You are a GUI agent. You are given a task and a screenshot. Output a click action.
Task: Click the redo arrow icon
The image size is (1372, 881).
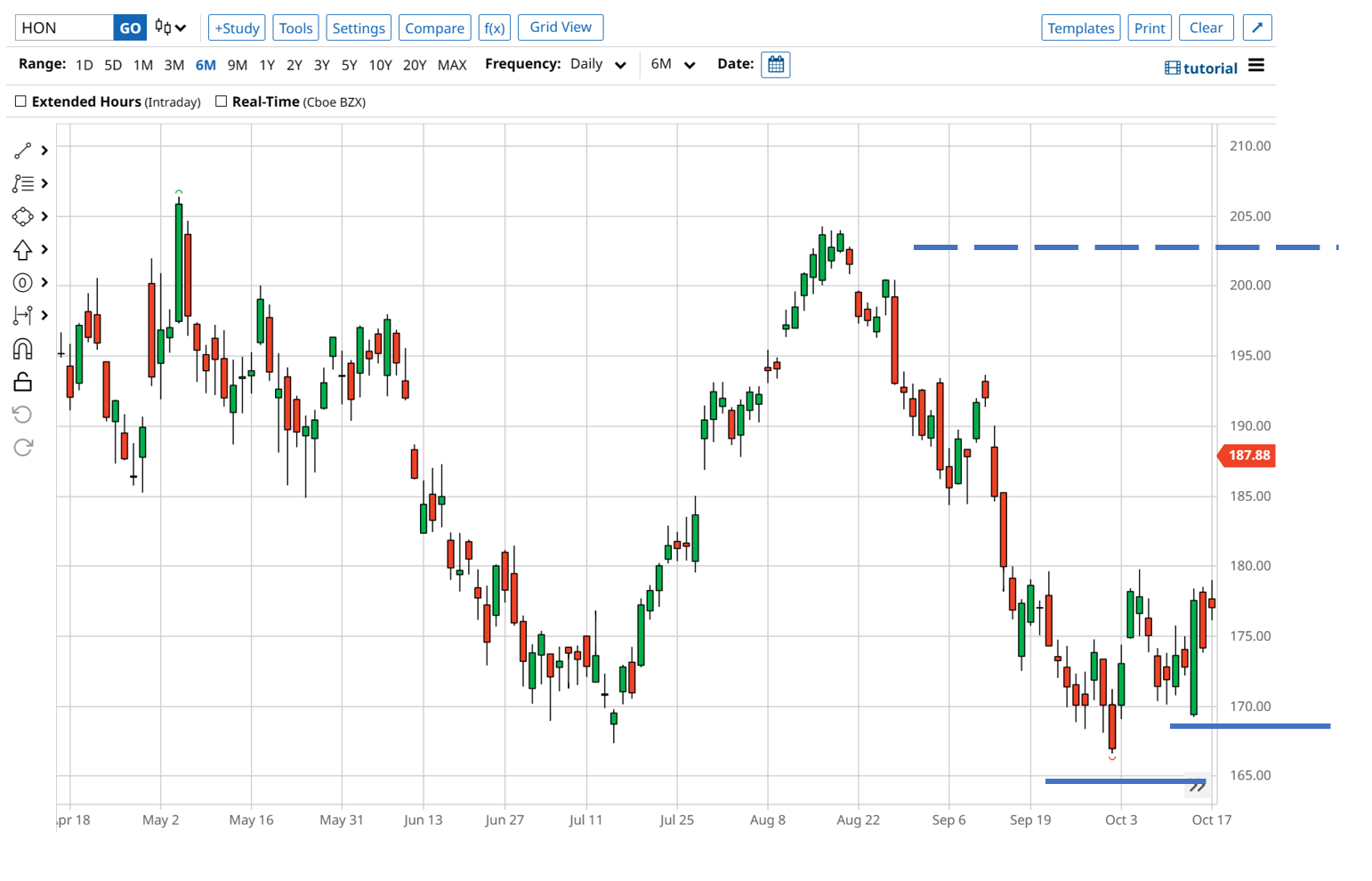23,447
